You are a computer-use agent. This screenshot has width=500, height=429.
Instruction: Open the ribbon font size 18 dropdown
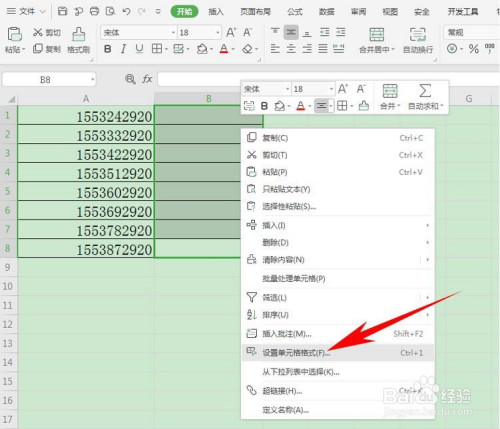pyautogui.click(x=218, y=33)
